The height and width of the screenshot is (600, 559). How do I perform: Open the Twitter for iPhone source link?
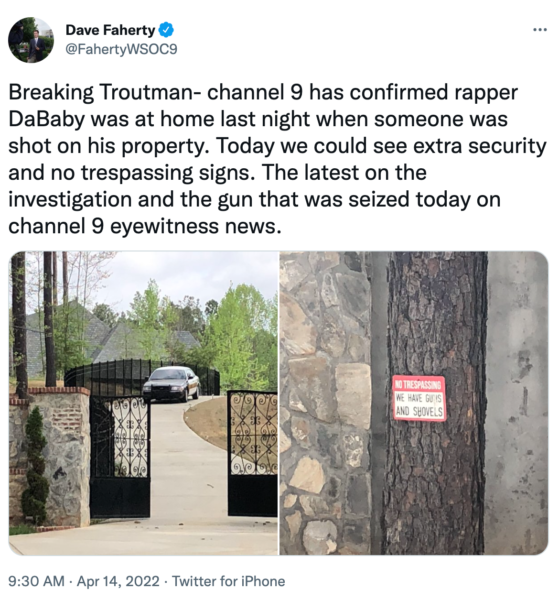pos(228,581)
